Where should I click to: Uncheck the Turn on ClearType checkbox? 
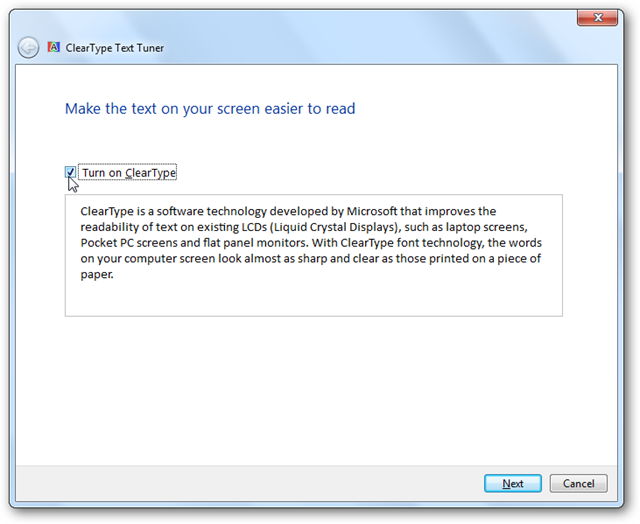pos(70,172)
